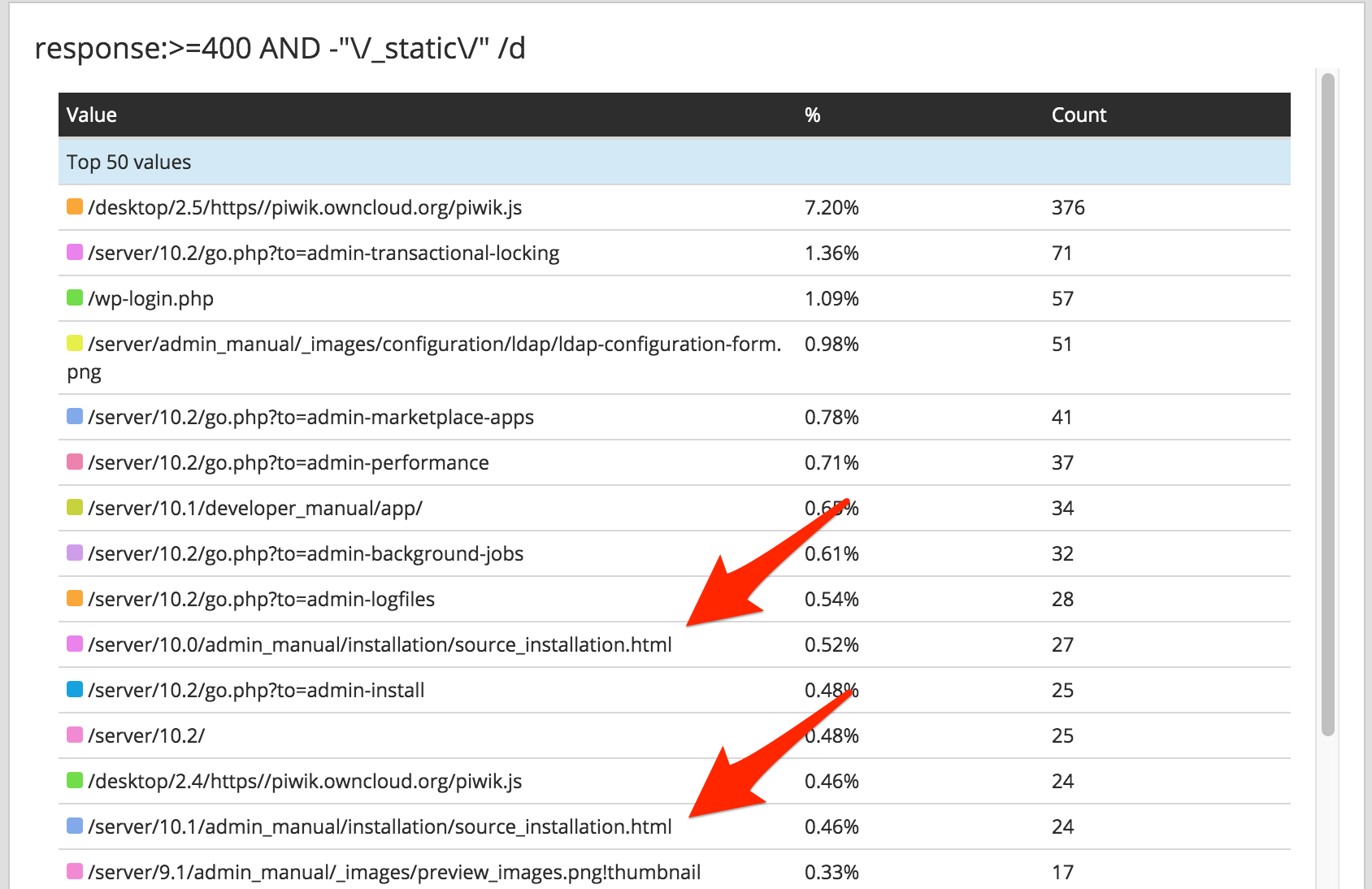Select /server/10.2/go.php?to=admin-marketplace-apps value
1372x889 pixels.
click(311, 417)
